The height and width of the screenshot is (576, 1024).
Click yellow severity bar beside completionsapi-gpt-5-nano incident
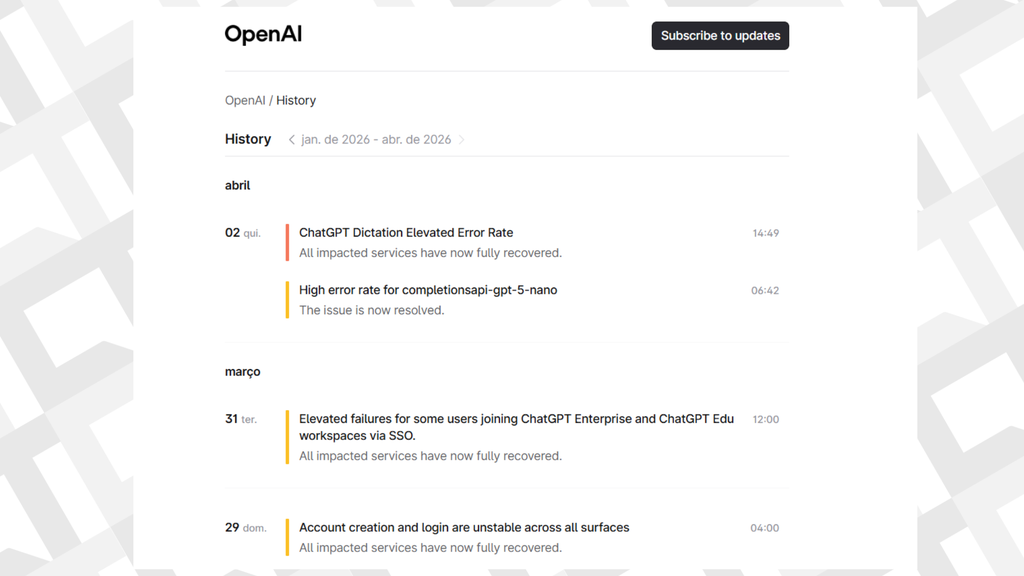pos(287,300)
